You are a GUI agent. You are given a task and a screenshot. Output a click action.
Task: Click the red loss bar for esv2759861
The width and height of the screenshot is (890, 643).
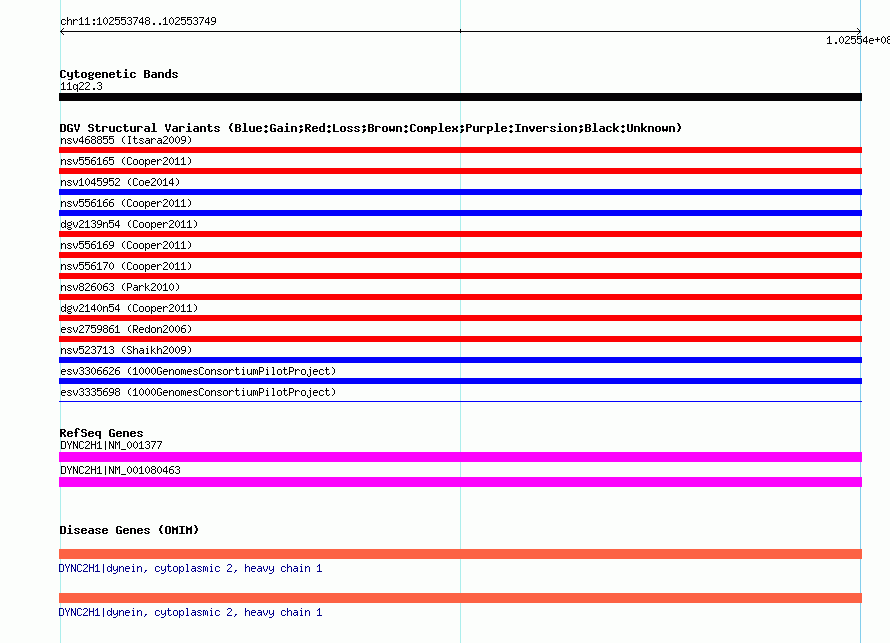pos(460,339)
